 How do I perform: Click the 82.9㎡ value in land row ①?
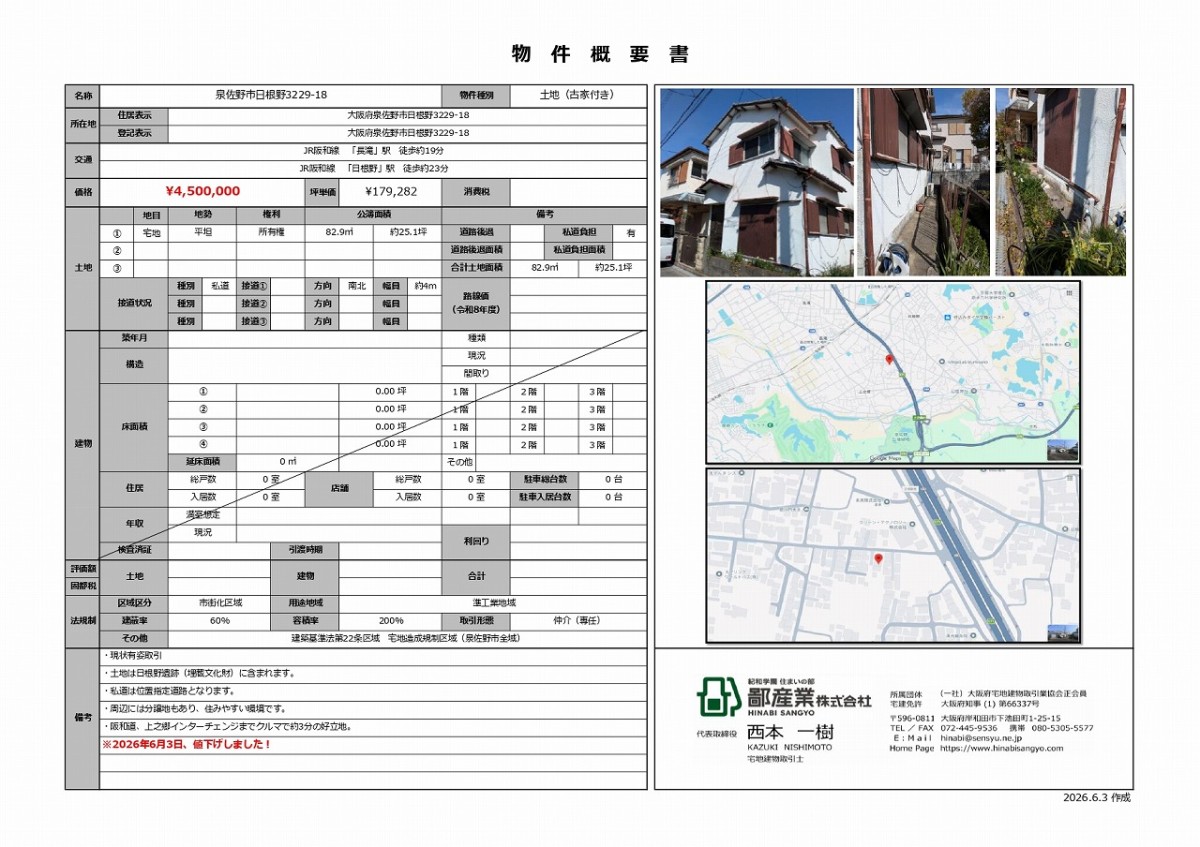click(338, 232)
